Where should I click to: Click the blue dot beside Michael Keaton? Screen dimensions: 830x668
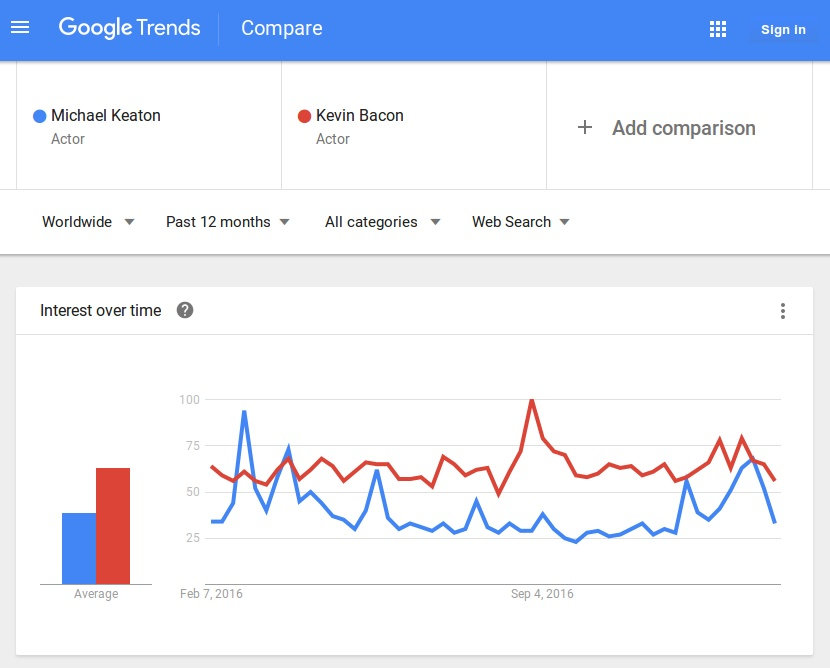[39, 116]
